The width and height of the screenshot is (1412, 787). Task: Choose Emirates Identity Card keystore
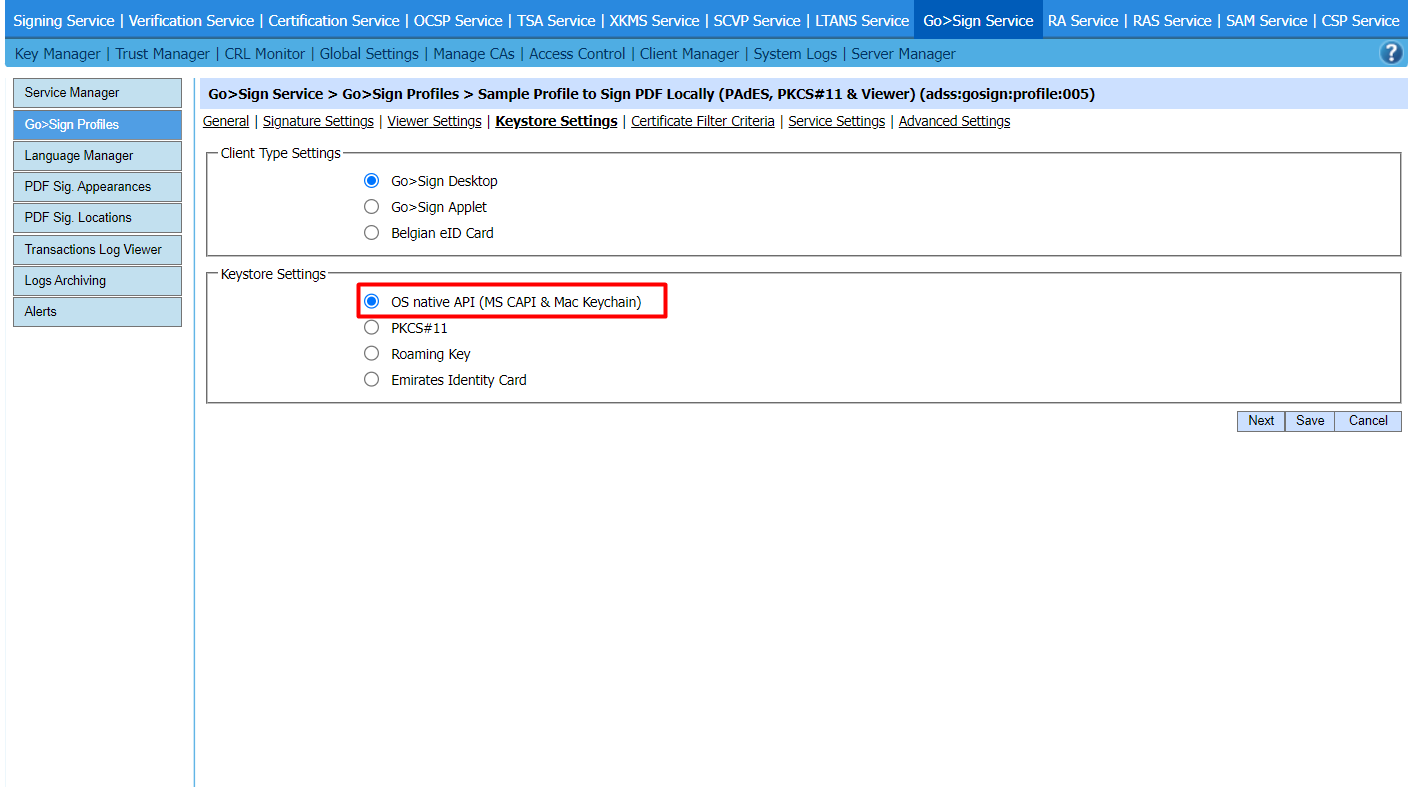click(x=372, y=380)
